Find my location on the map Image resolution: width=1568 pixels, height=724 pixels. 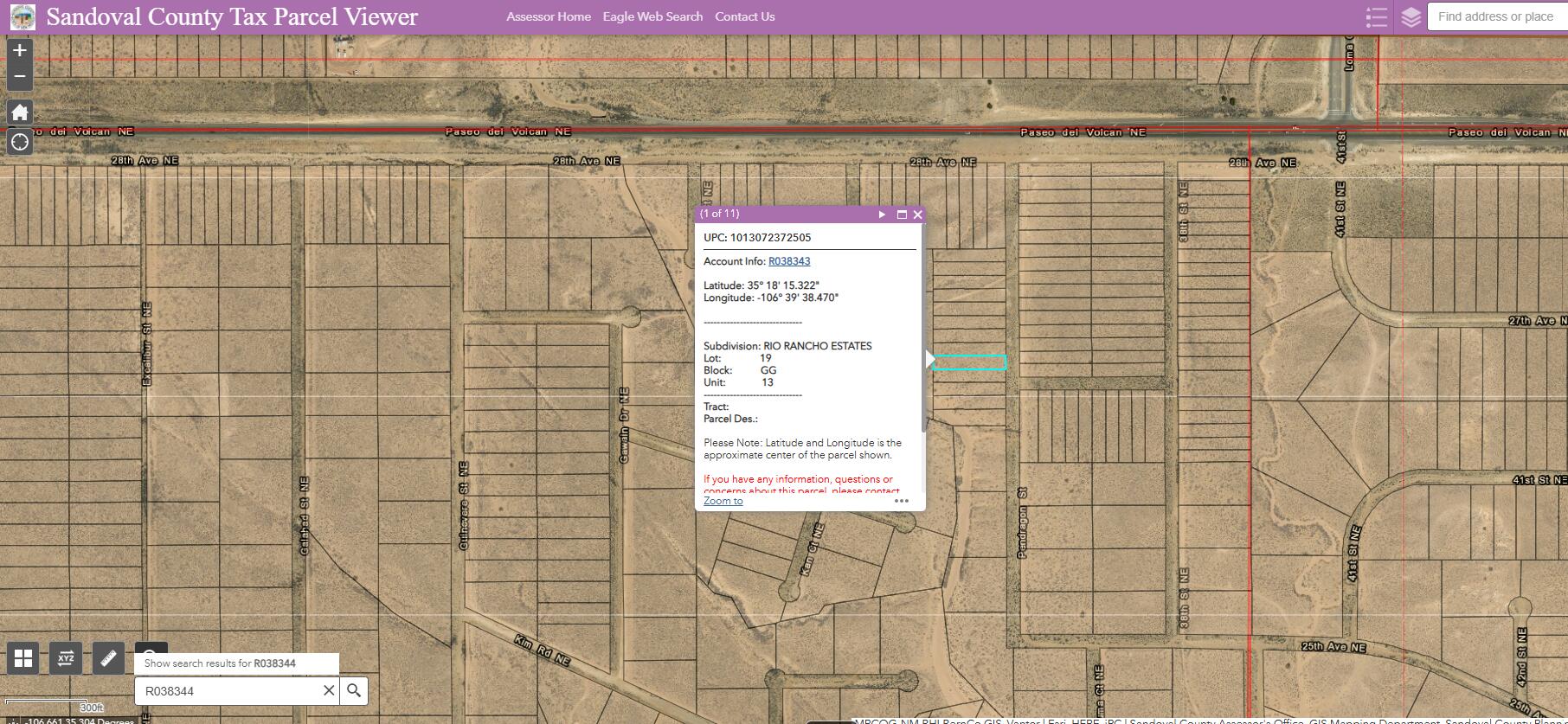(20, 142)
